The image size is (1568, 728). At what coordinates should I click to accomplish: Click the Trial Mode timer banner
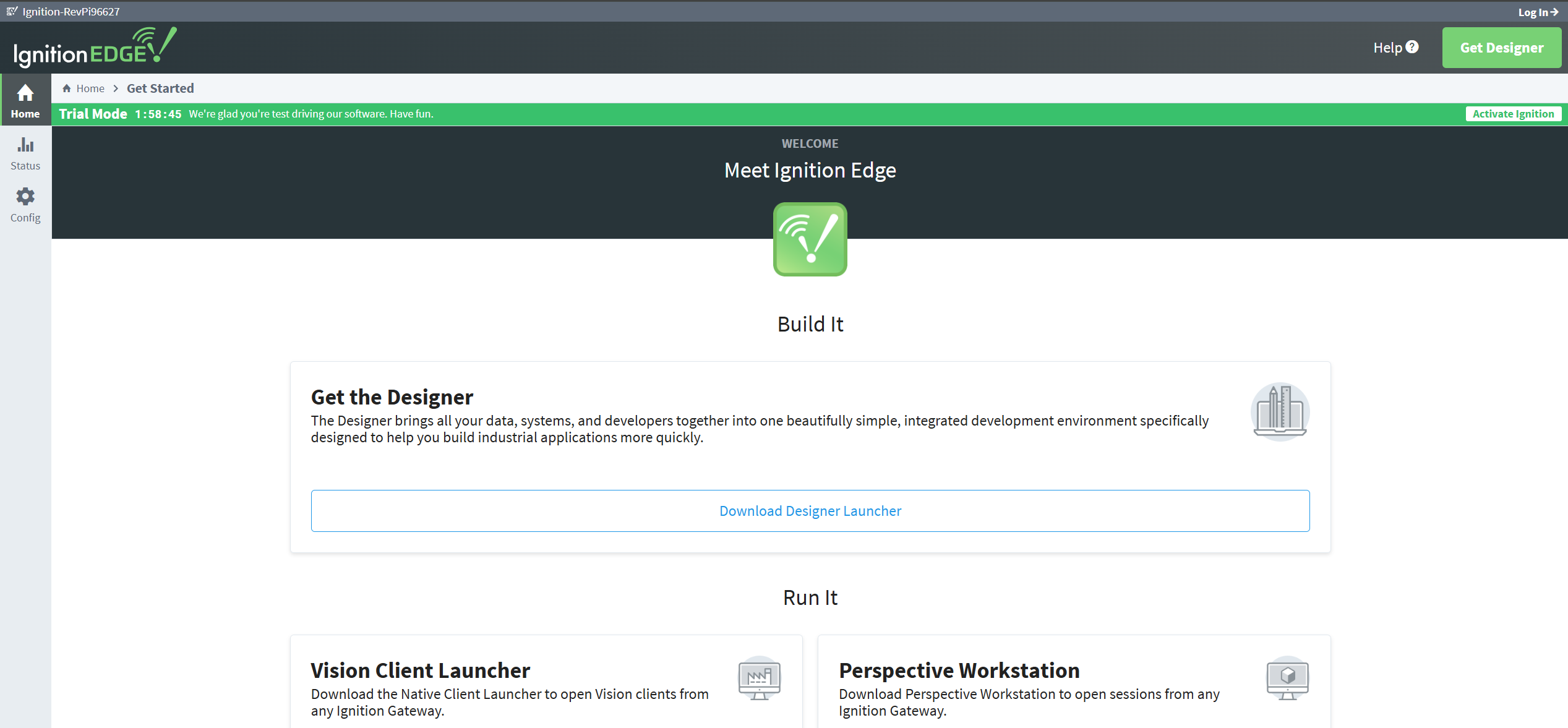click(x=158, y=114)
